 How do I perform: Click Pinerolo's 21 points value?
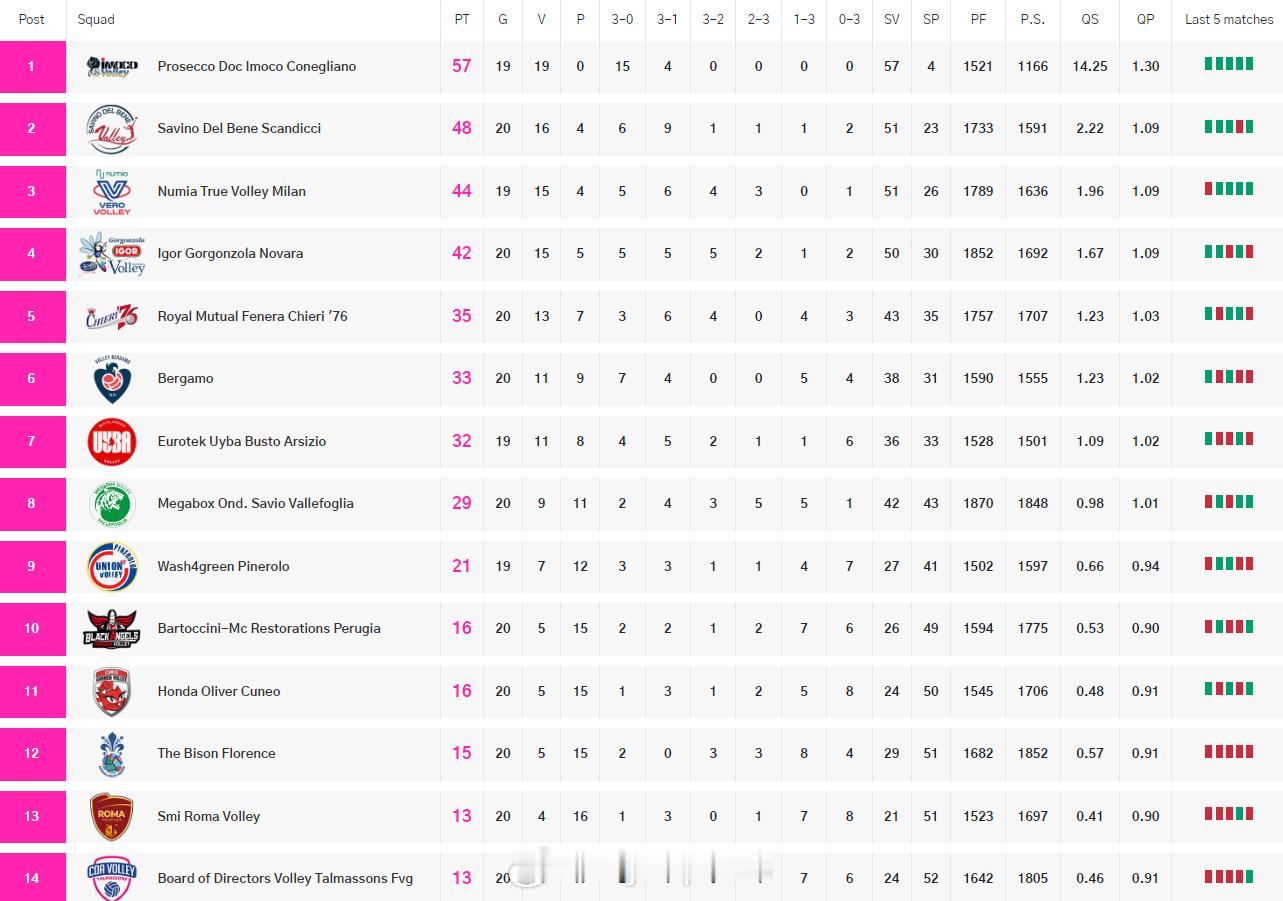(462, 566)
